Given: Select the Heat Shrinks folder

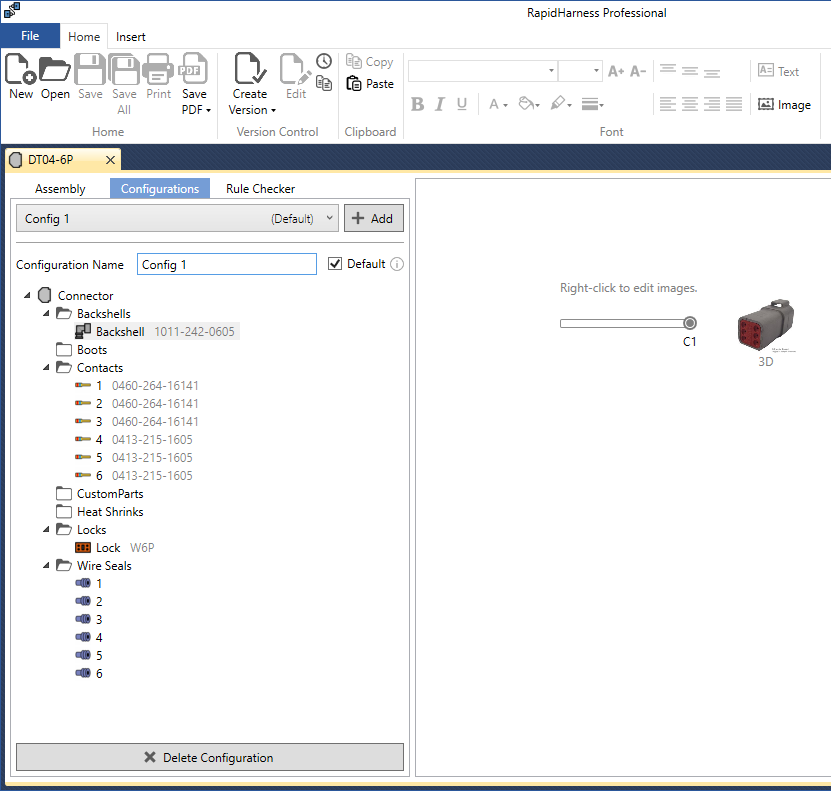Looking at the screenshot, I should point(100,512).
